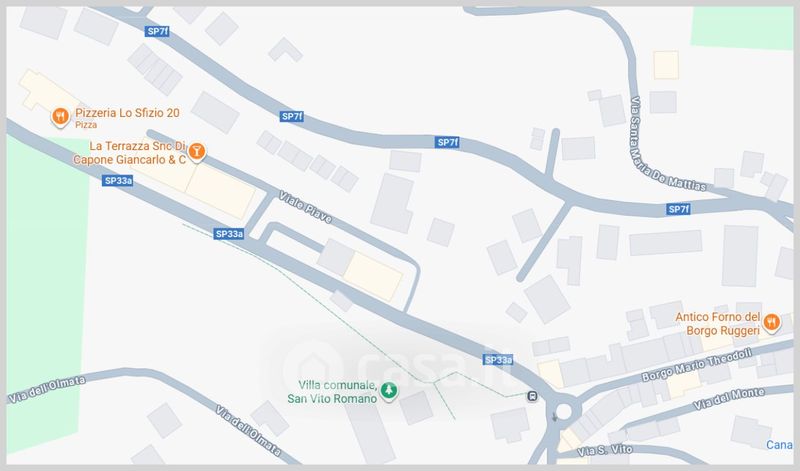The width and height of the screenshot is (800, 471).
Task: Select the bus stop icon near roundabout
Action: [532, 396]
